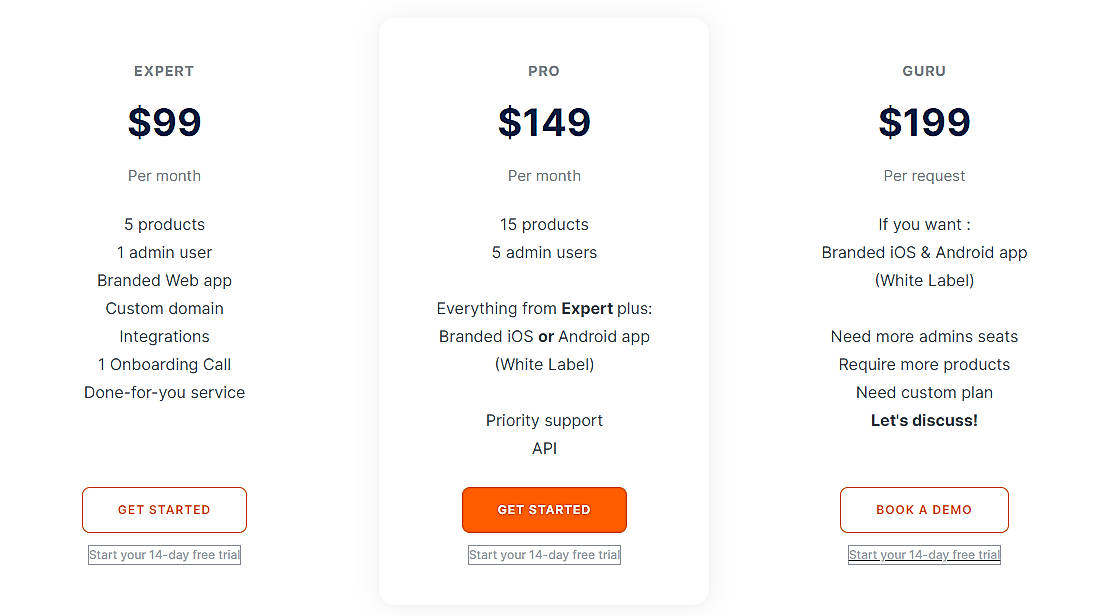Screen dimensions: 1104x616
Task: Click "Need custom plan" in Guru column
Action: pyautogui.click(x=924, y=392)
